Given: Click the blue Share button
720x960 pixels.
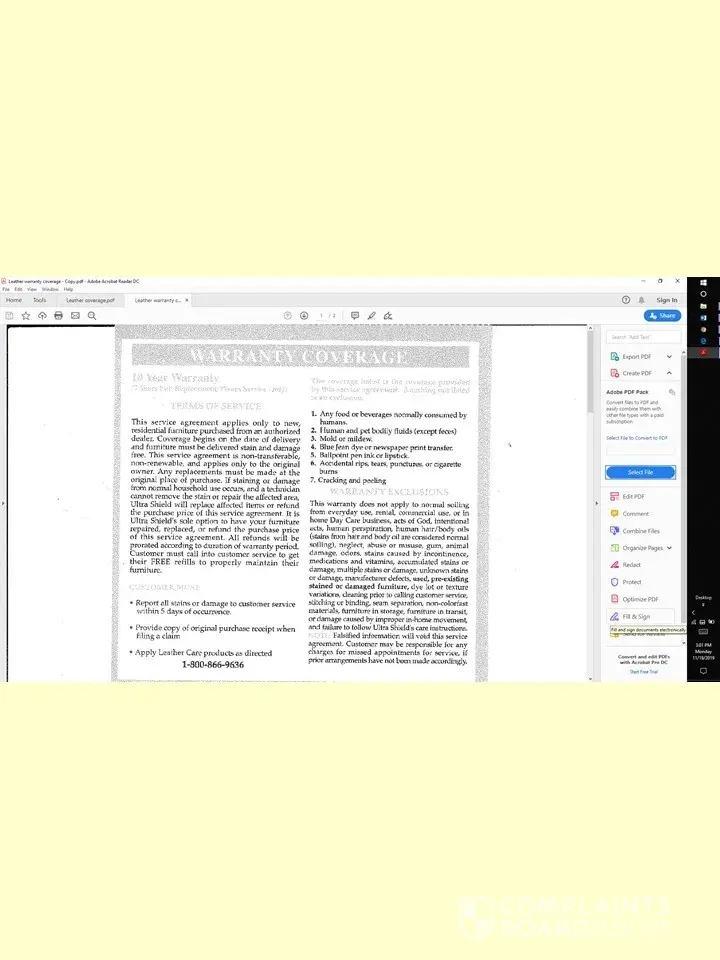Looking at the screenshot, I should point(662,316).
